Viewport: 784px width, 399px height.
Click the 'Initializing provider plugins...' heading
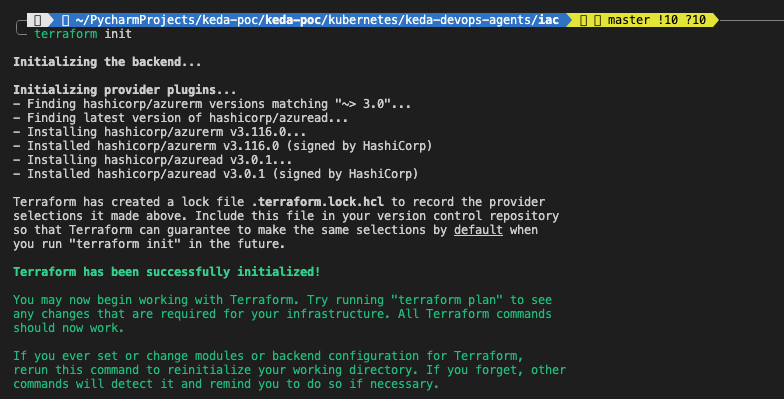124,90
